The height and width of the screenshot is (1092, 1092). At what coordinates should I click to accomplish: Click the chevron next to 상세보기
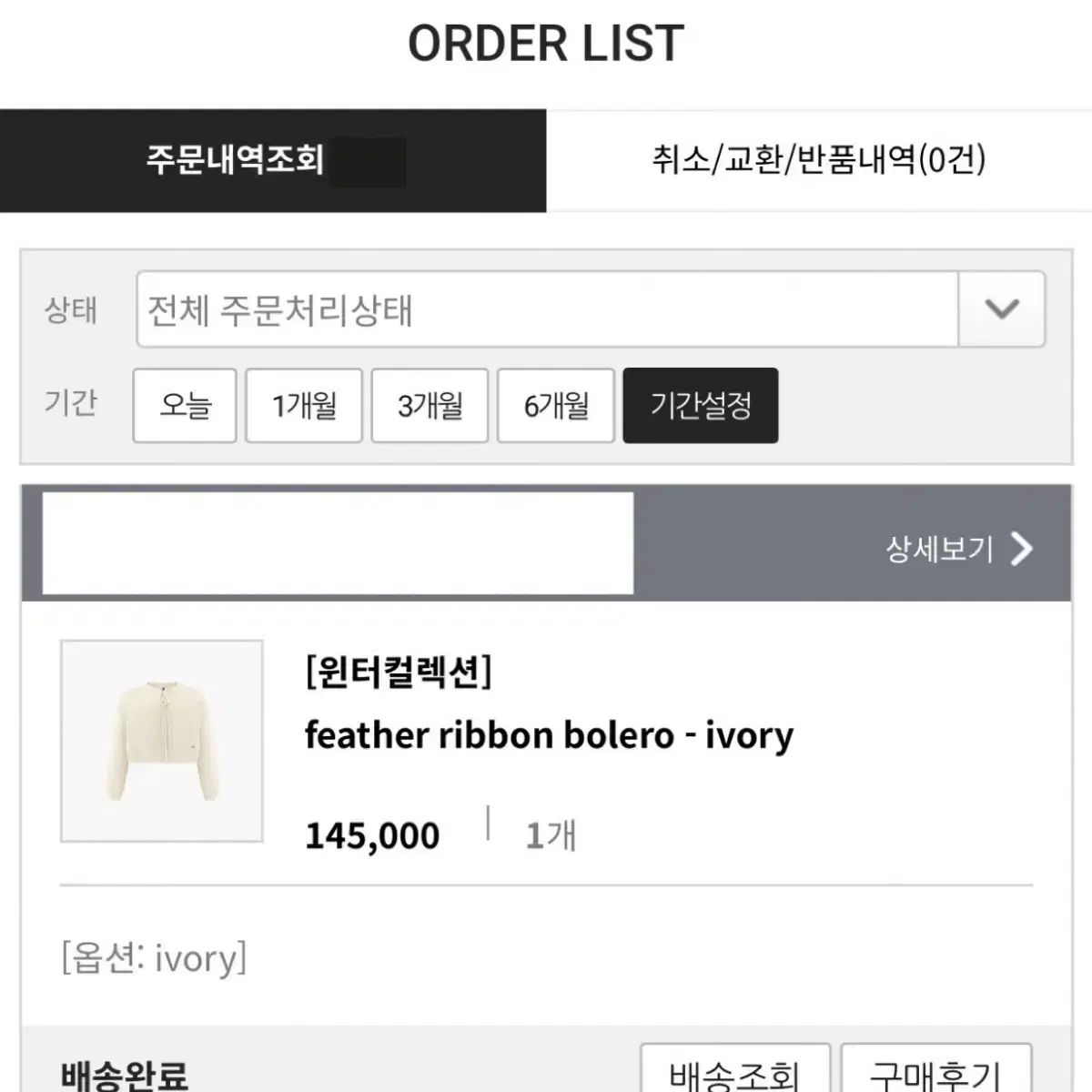(x=1022, y=549)
